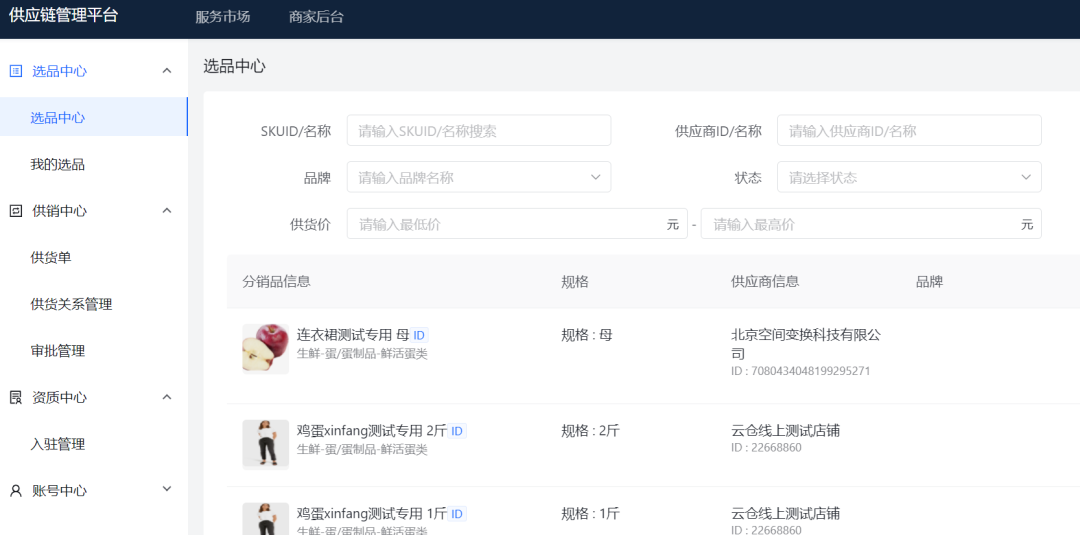Click product thumbnail of 鸡蛋xinfang测试专用 1斤
This screenshot has width=1080, height=535.
(266, 518)
